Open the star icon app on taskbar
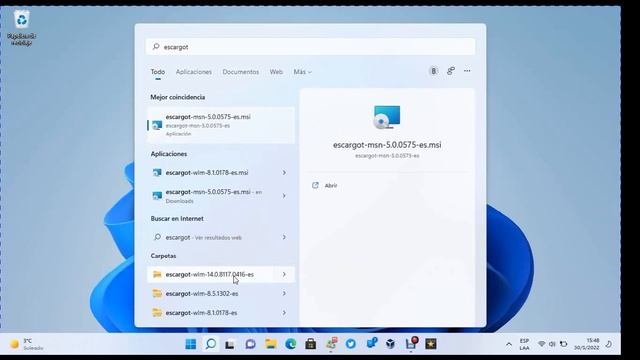The height and width of the screenshot is (360, 640). [431, 344]
